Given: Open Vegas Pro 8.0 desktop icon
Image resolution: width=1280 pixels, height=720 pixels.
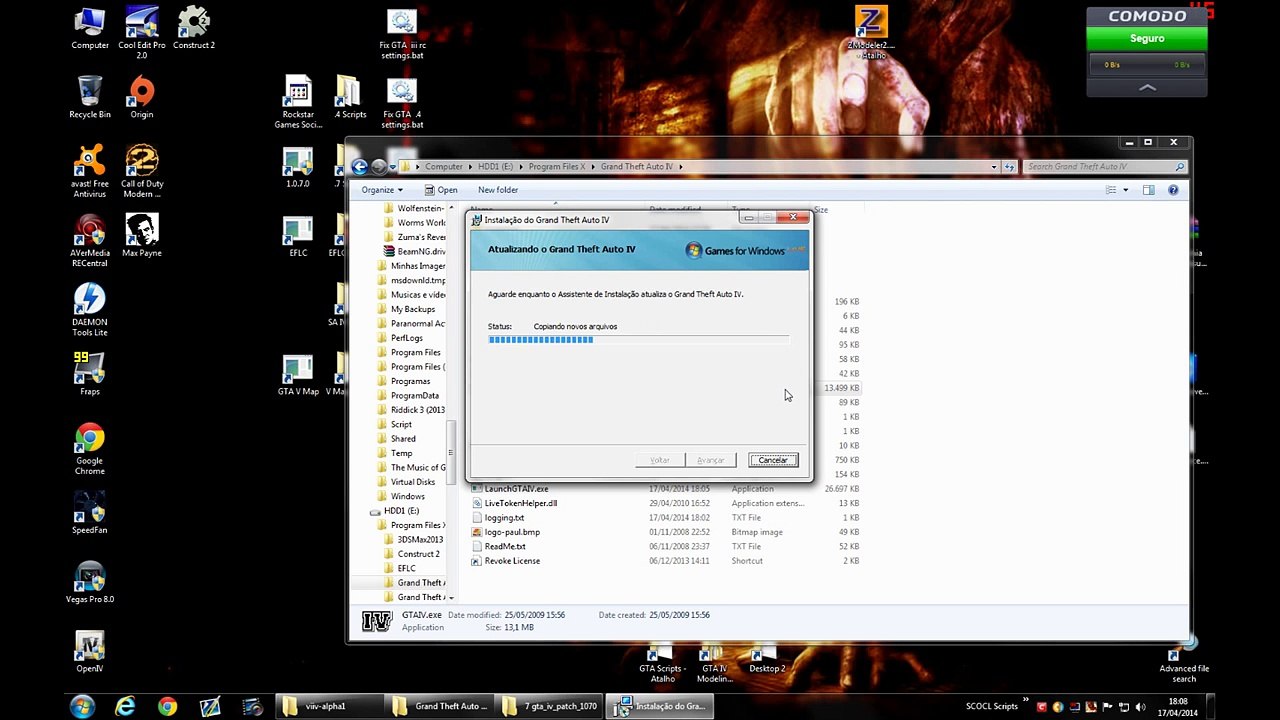Looking at the screenshot, I should click(90, 582).
